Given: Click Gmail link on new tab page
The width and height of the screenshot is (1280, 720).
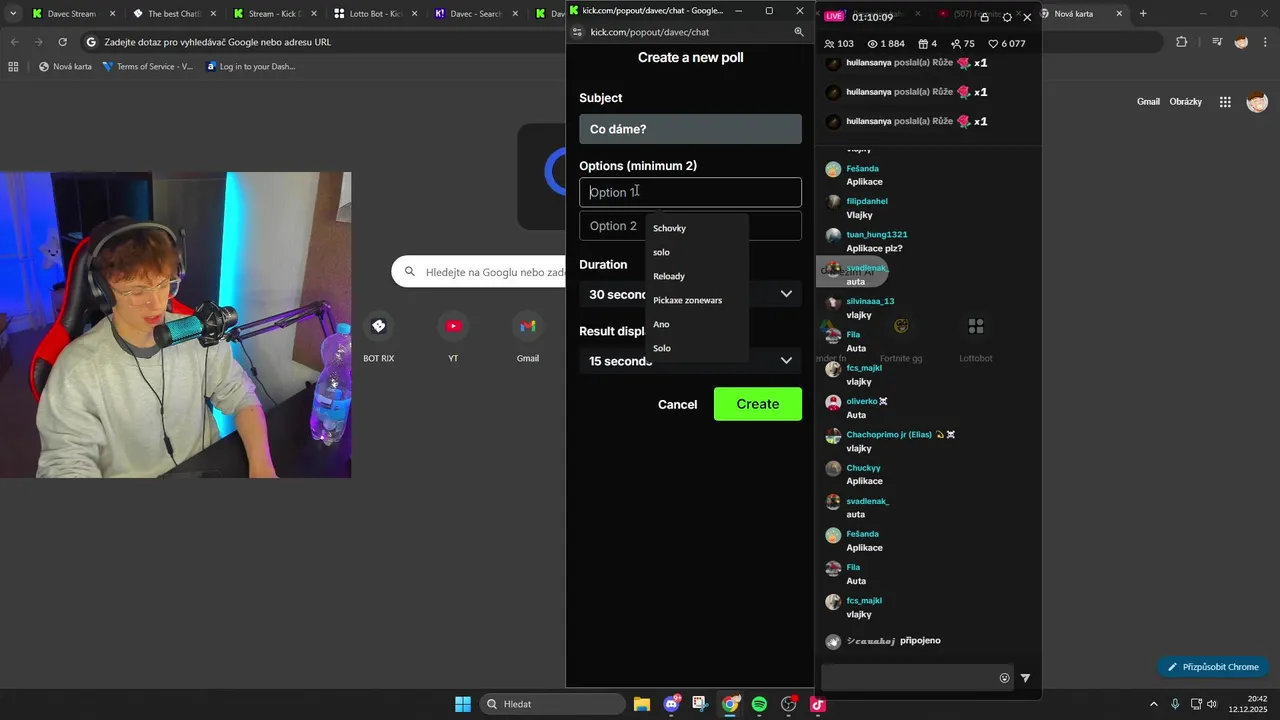Looking at the screenshot, I should 1148,102.
